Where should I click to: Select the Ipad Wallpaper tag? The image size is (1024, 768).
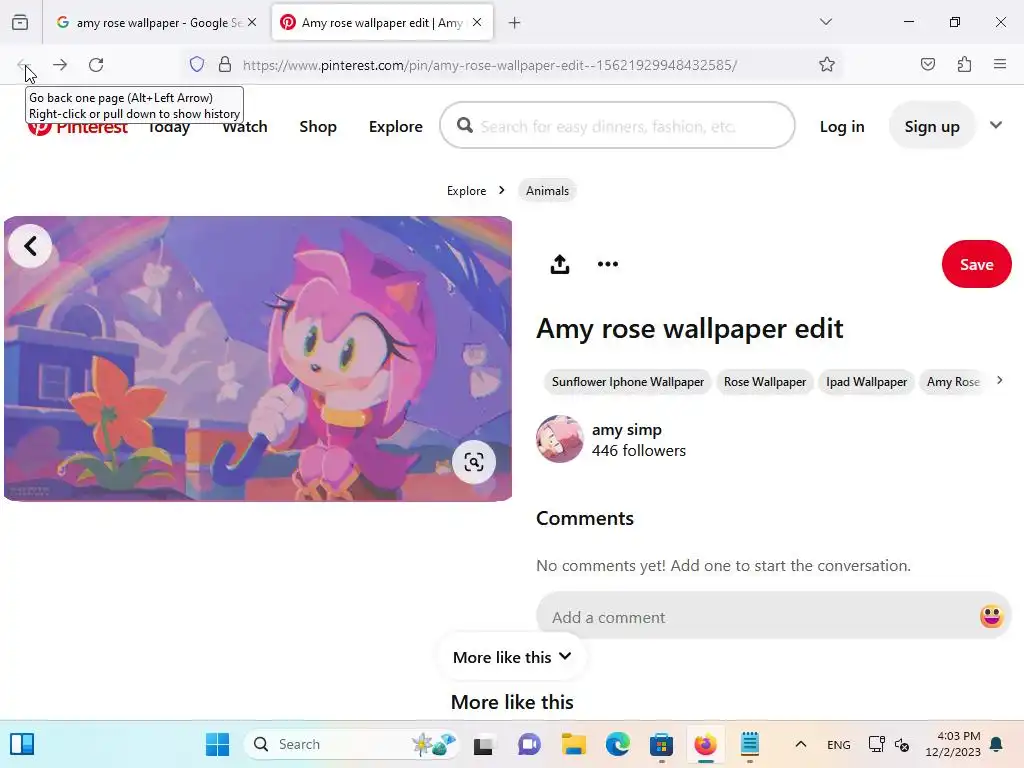(x=866, y=381)
